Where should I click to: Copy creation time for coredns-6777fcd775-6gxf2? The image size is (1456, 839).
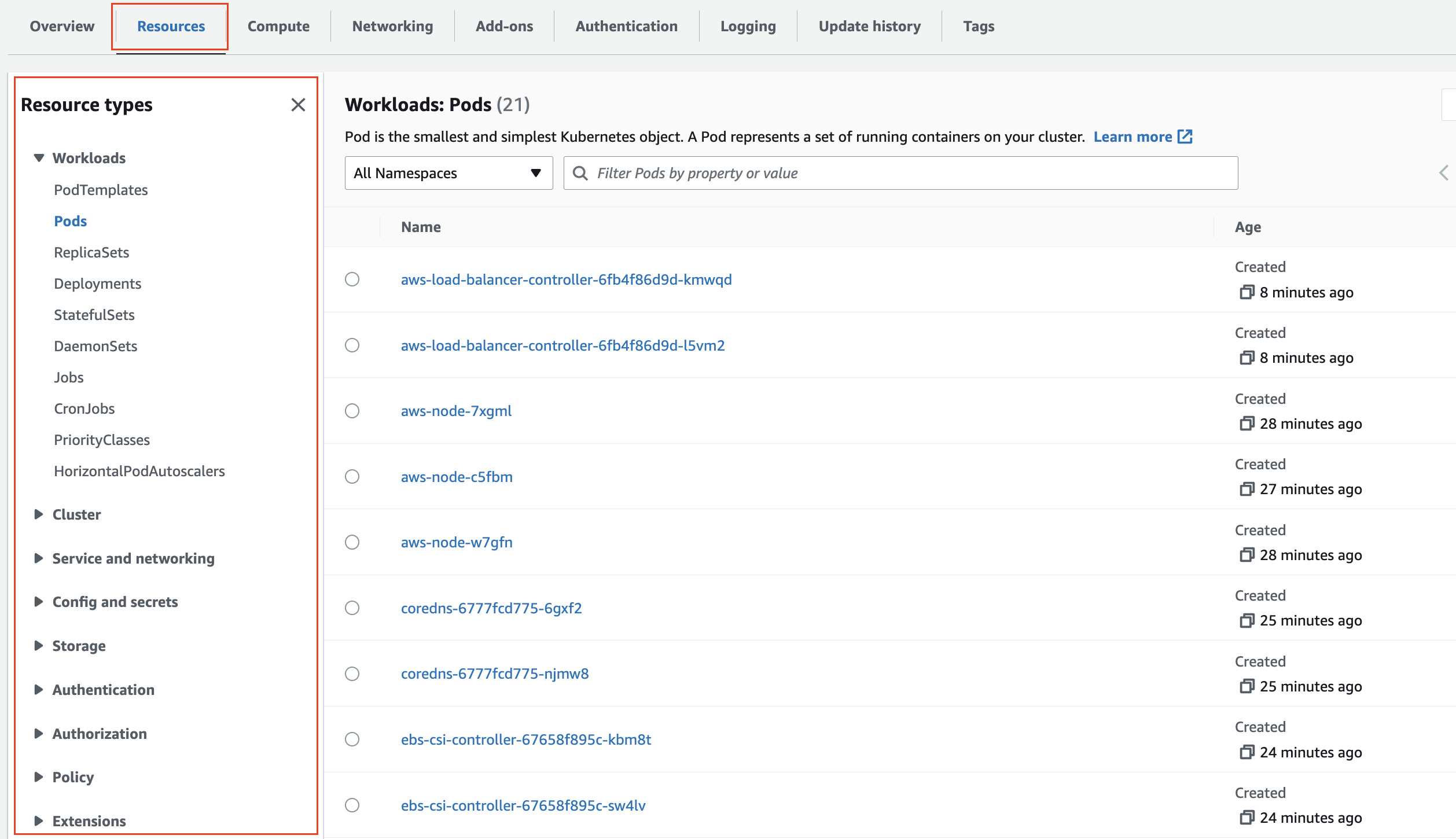[1247, 620]
